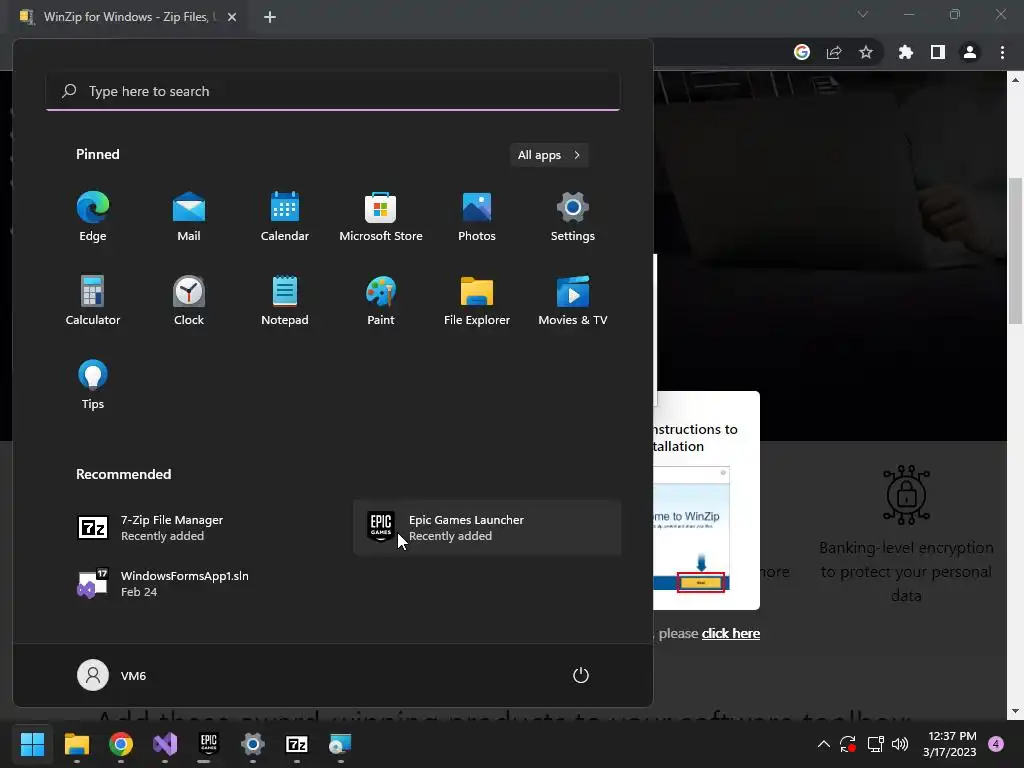The width and height of the screenshot is (1024, 768).
Task: Open the Power options button
Action: pos(581,675)
